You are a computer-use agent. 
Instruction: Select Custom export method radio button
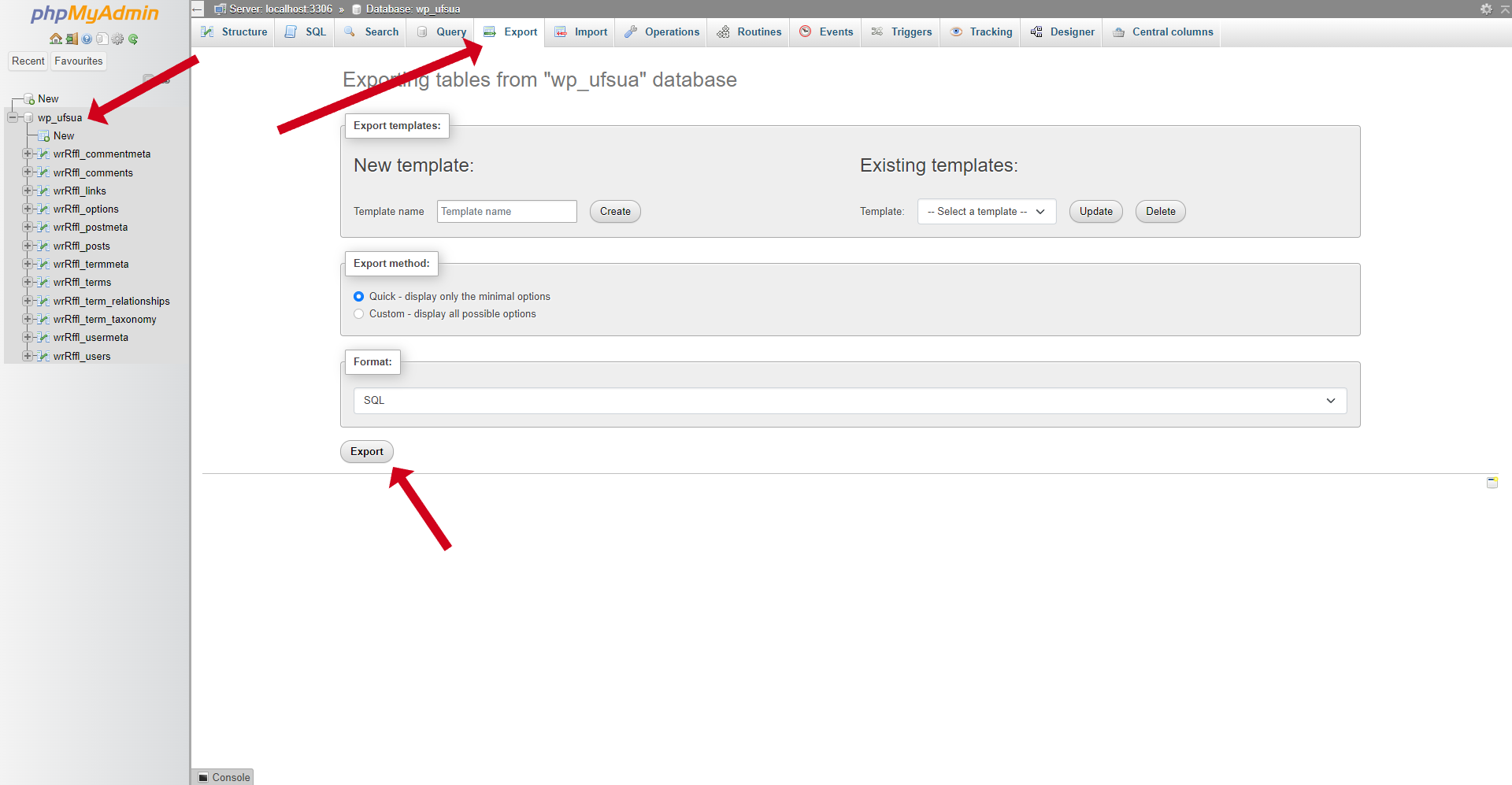359,314
